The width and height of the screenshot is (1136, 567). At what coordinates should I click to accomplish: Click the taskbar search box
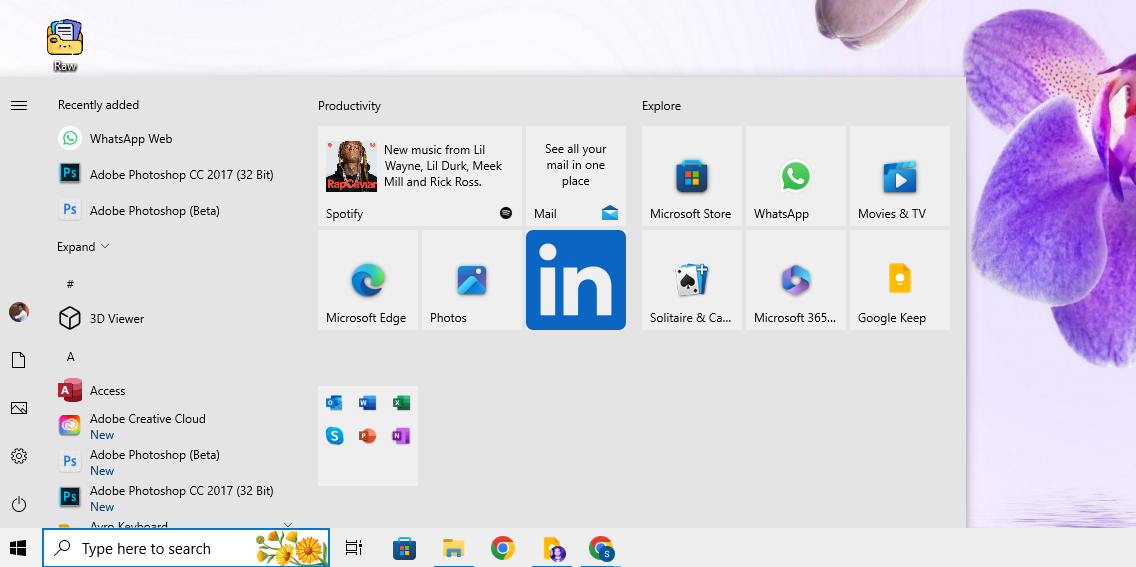160,548
